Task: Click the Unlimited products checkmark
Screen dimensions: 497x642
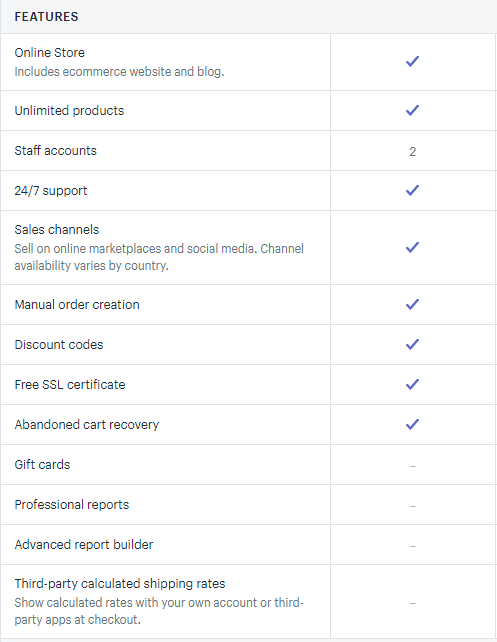Action: click(412, 110)
